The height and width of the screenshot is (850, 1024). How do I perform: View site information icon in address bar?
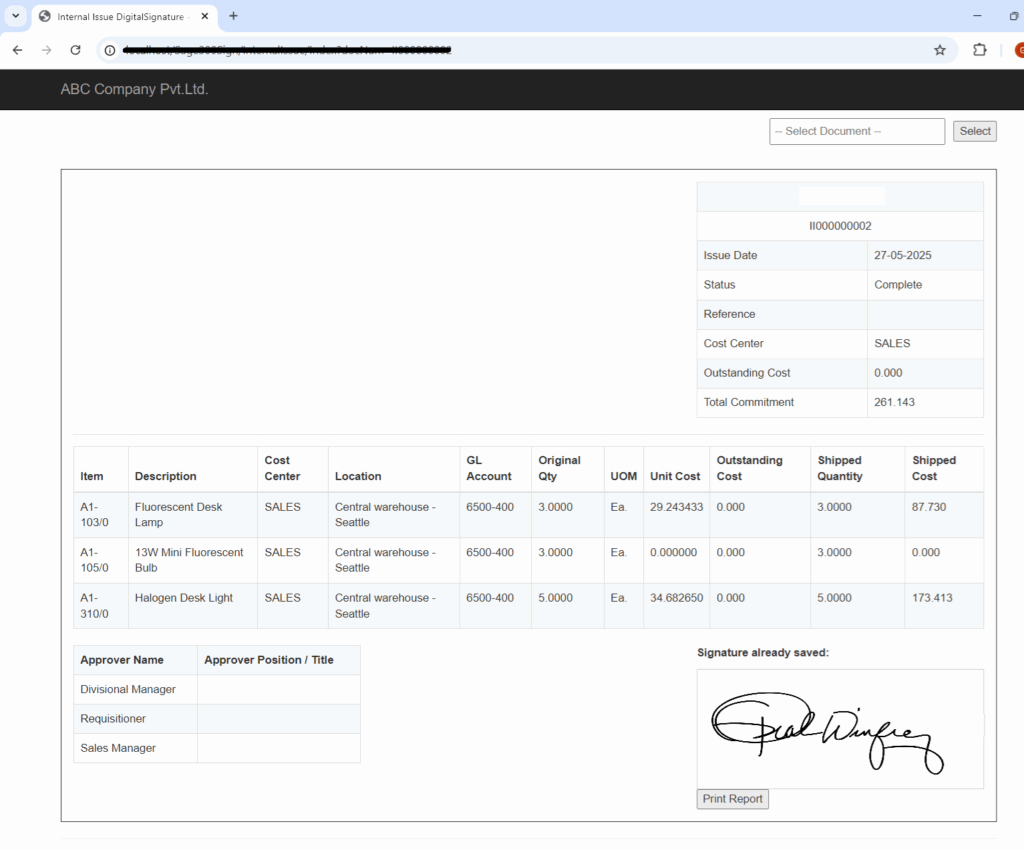110,50
